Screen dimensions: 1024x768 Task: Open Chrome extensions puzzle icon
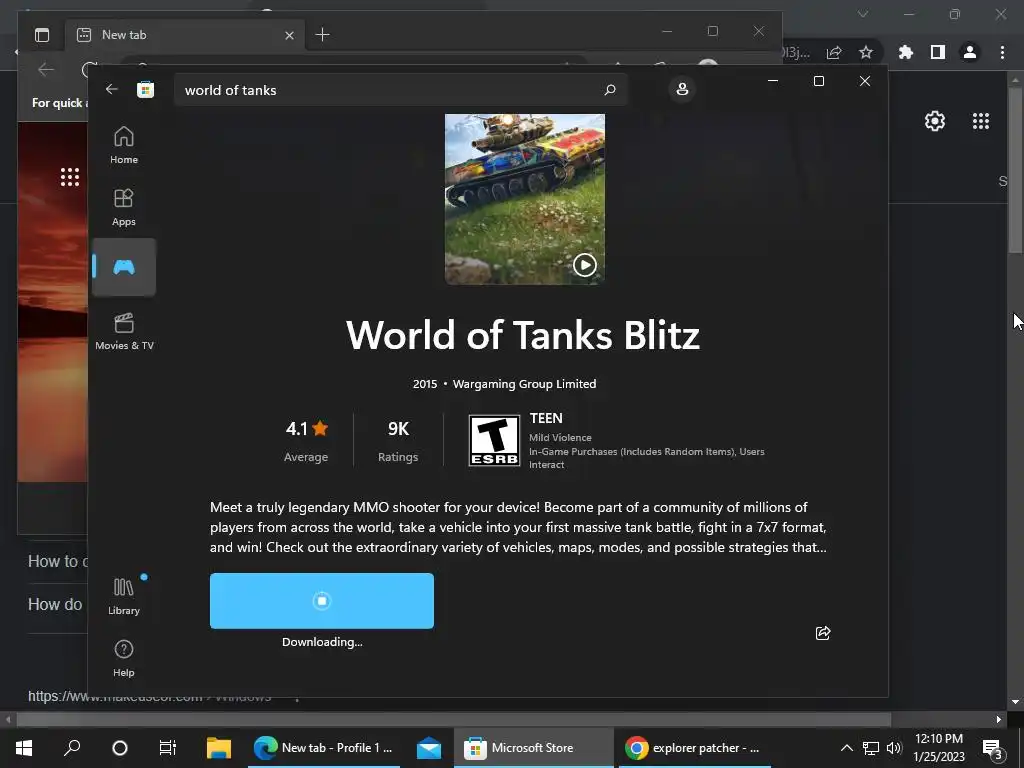coord(905,52)
